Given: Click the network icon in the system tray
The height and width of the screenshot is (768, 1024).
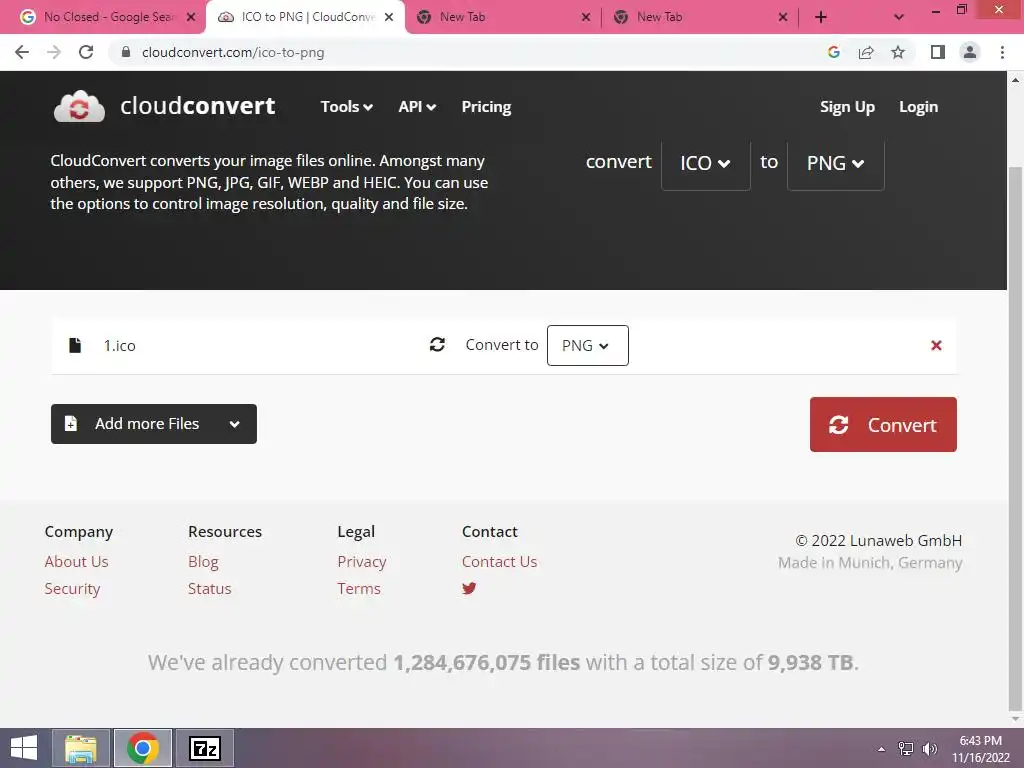Looking at the screenshot, I should 906,749.
